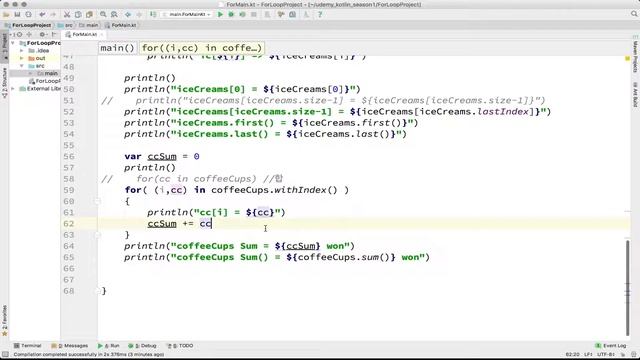Click main in the navigation breadcrumb

point(89,25)
